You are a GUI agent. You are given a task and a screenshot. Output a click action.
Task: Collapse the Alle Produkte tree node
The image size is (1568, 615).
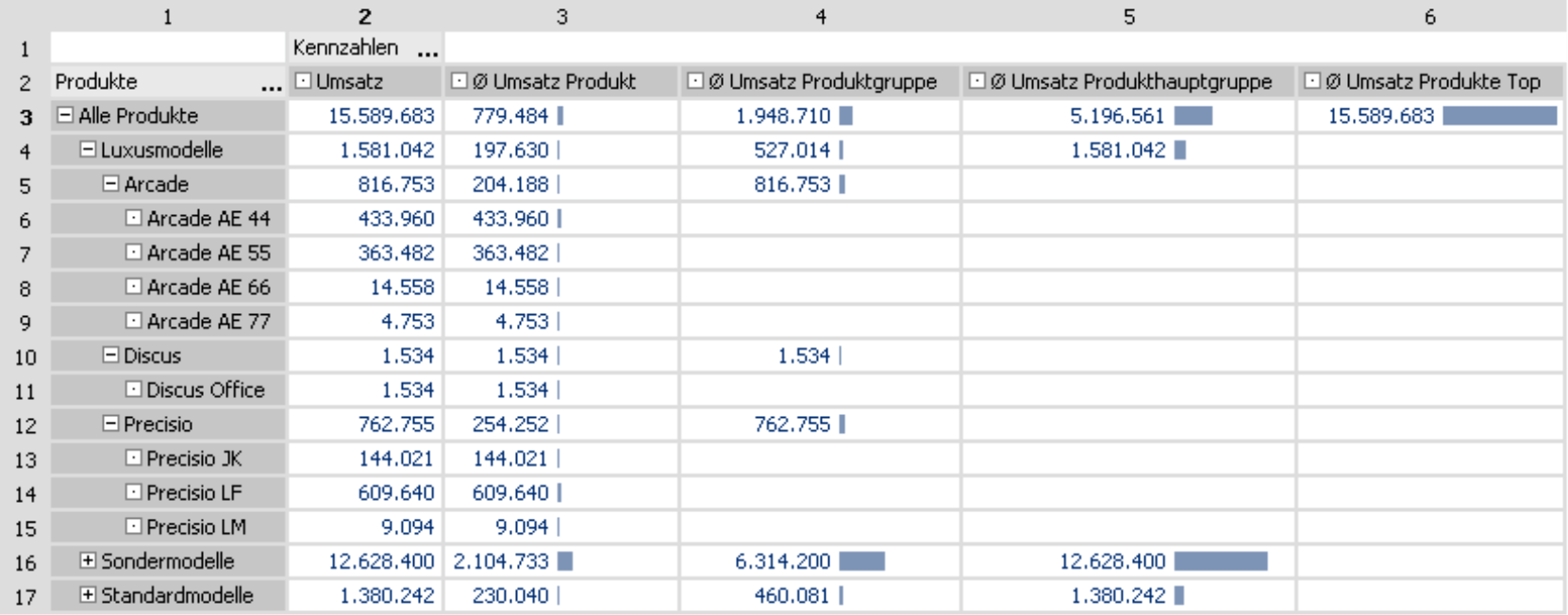65,115
